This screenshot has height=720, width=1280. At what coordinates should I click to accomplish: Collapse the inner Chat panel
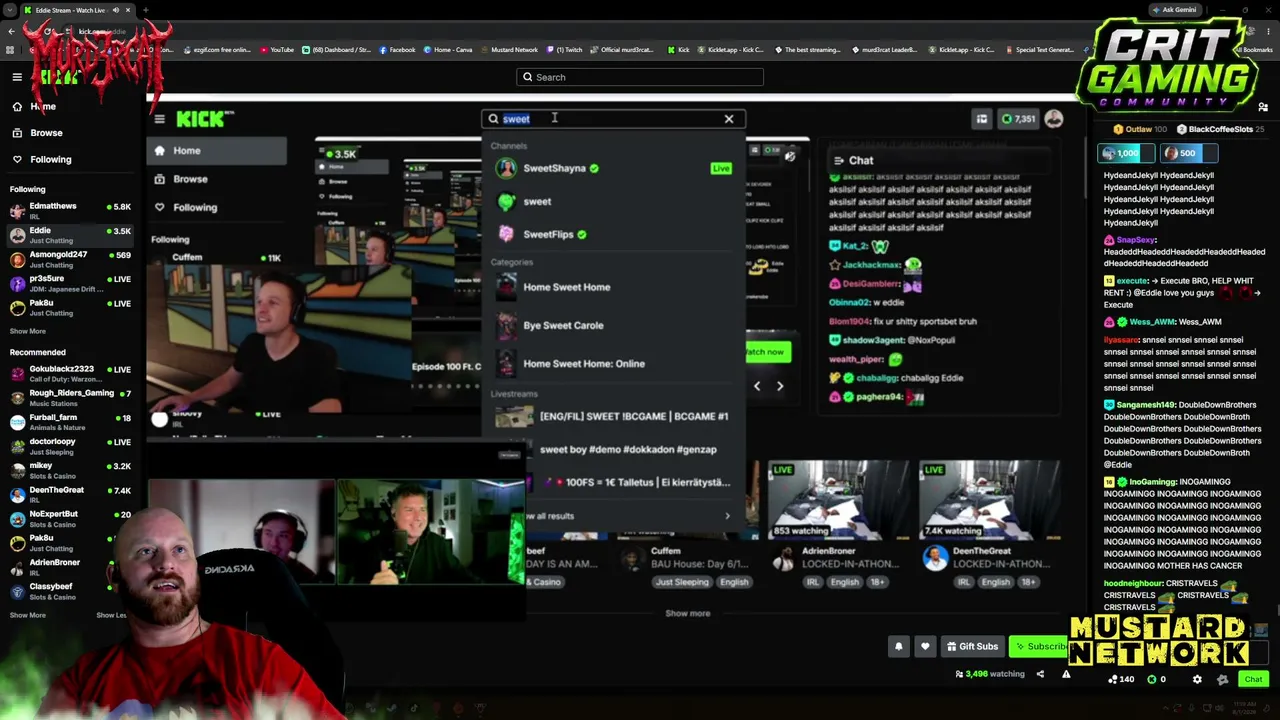(838, 160)
